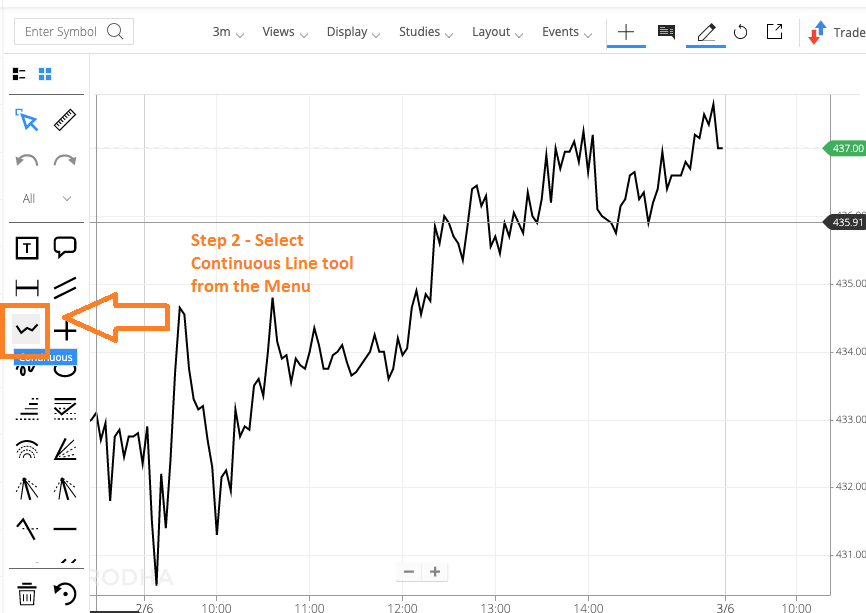This screenshot has width=866, height=613.
Task: Undo the last drawing action
Action: pos(27,161)
